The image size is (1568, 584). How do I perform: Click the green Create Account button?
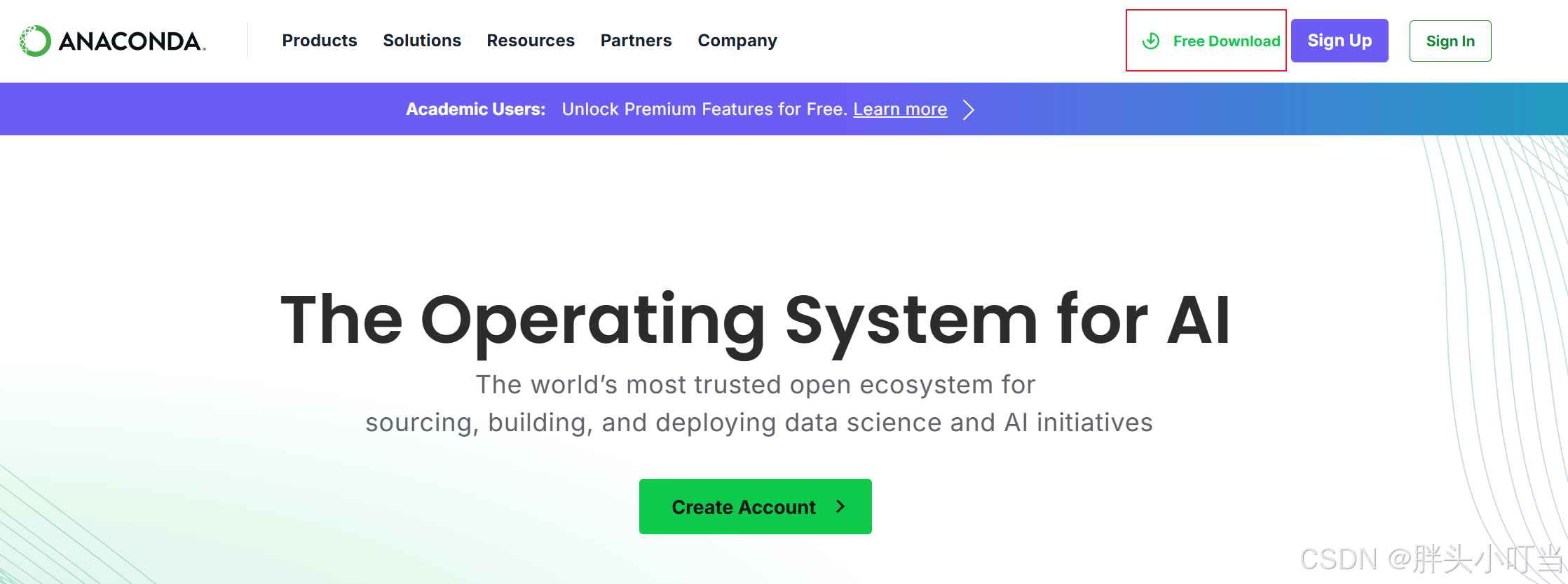point(756,506)
